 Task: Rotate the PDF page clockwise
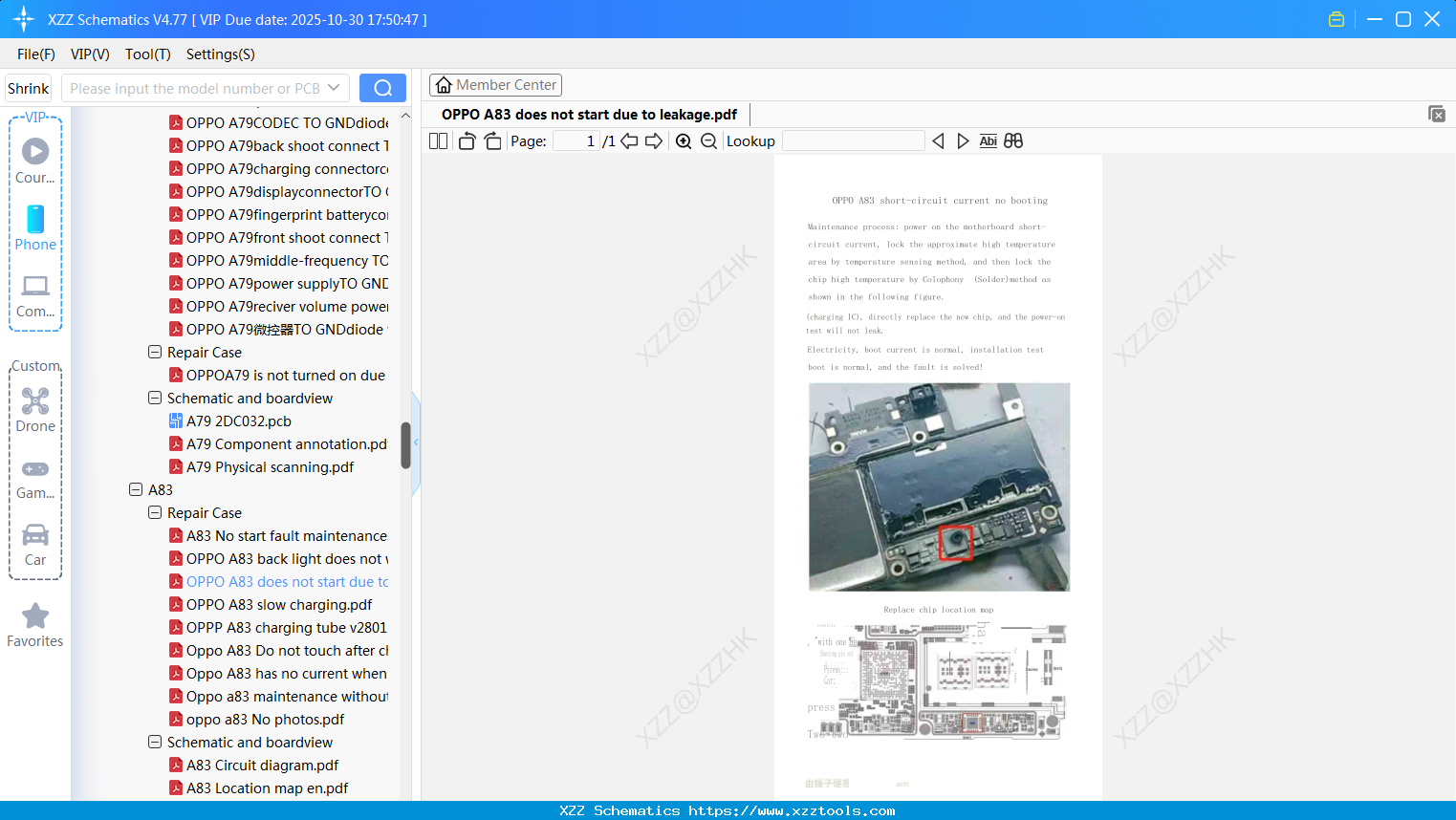coord(492,141)
